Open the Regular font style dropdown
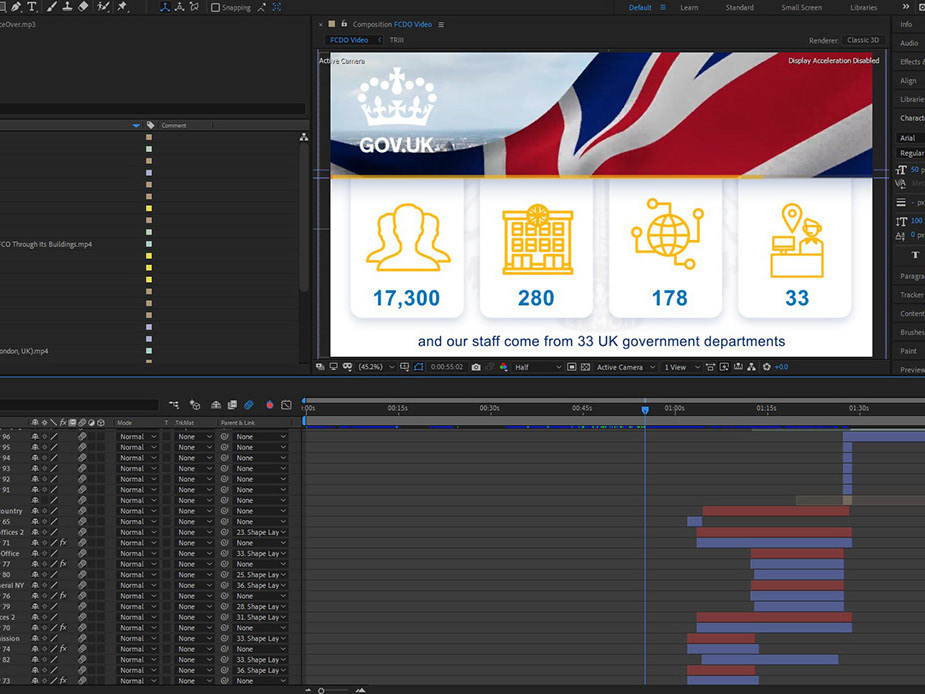Image resolution: width=925 pixels, height=694 pixels. pos(910,153)
